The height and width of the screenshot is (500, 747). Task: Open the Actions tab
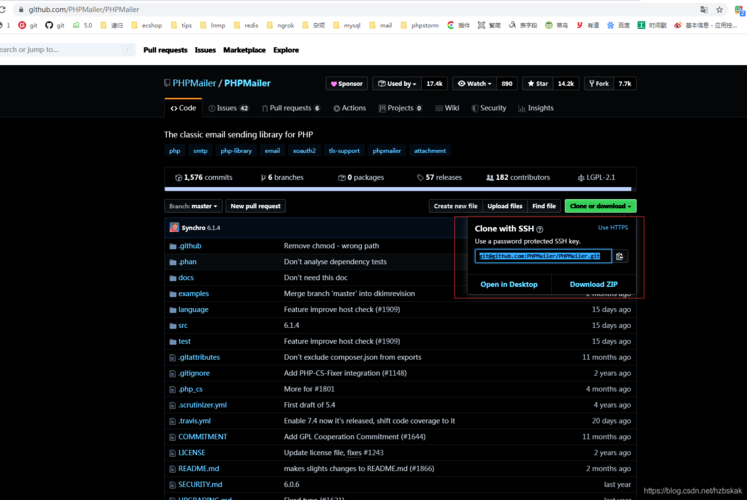pos(350,108)
